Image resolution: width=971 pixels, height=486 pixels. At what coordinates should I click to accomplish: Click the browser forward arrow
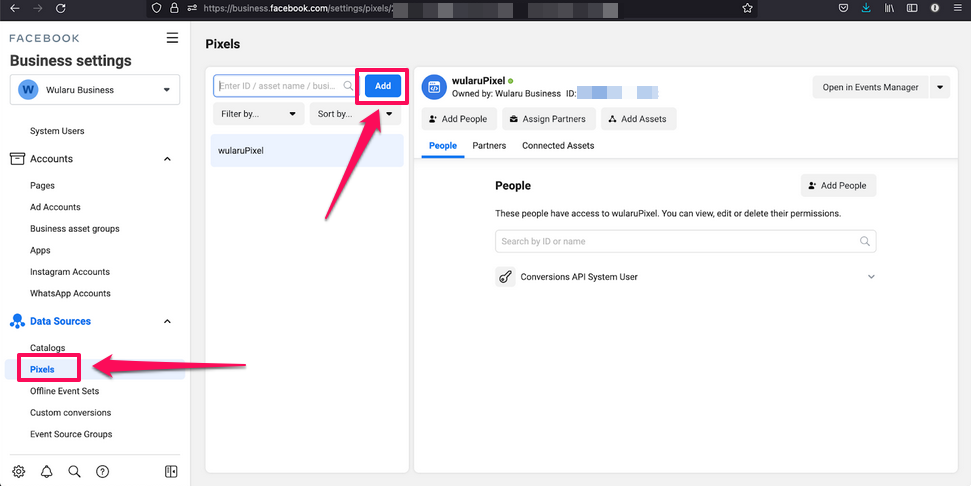37,8
